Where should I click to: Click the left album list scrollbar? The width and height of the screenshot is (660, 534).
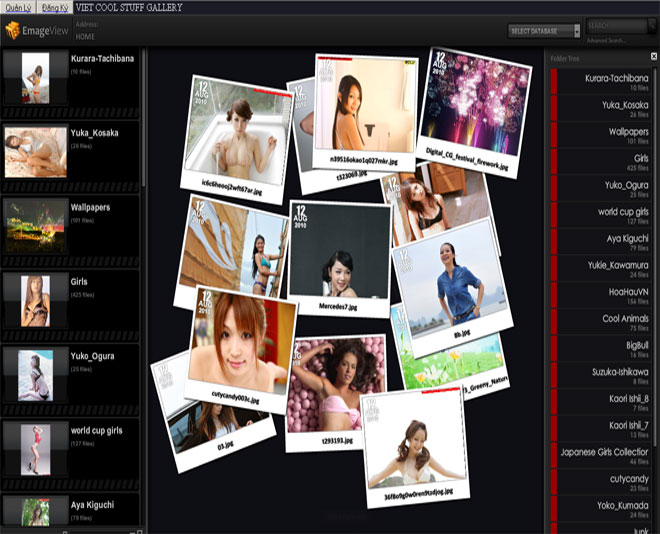click(x=144, y=118)
